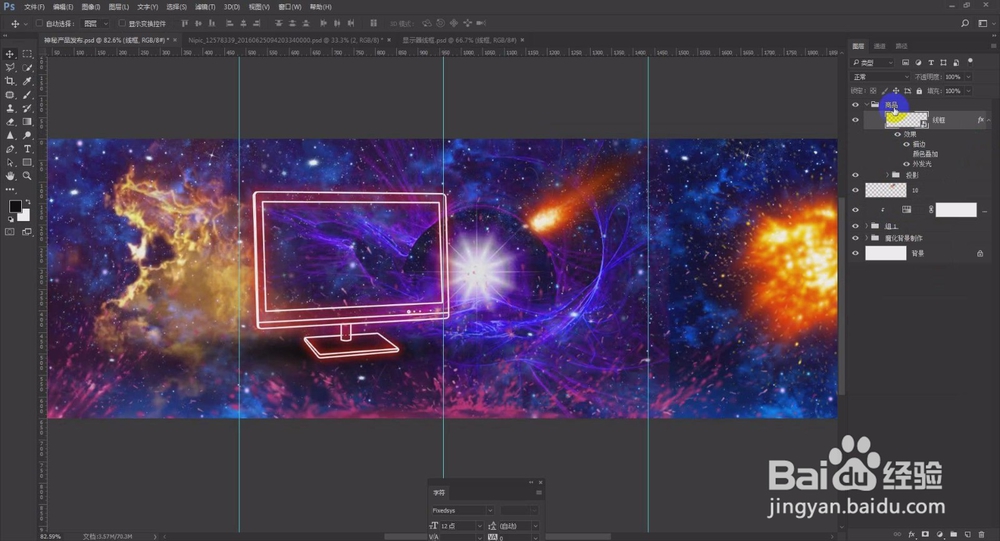Select the Crop tool

click(10, 81)
